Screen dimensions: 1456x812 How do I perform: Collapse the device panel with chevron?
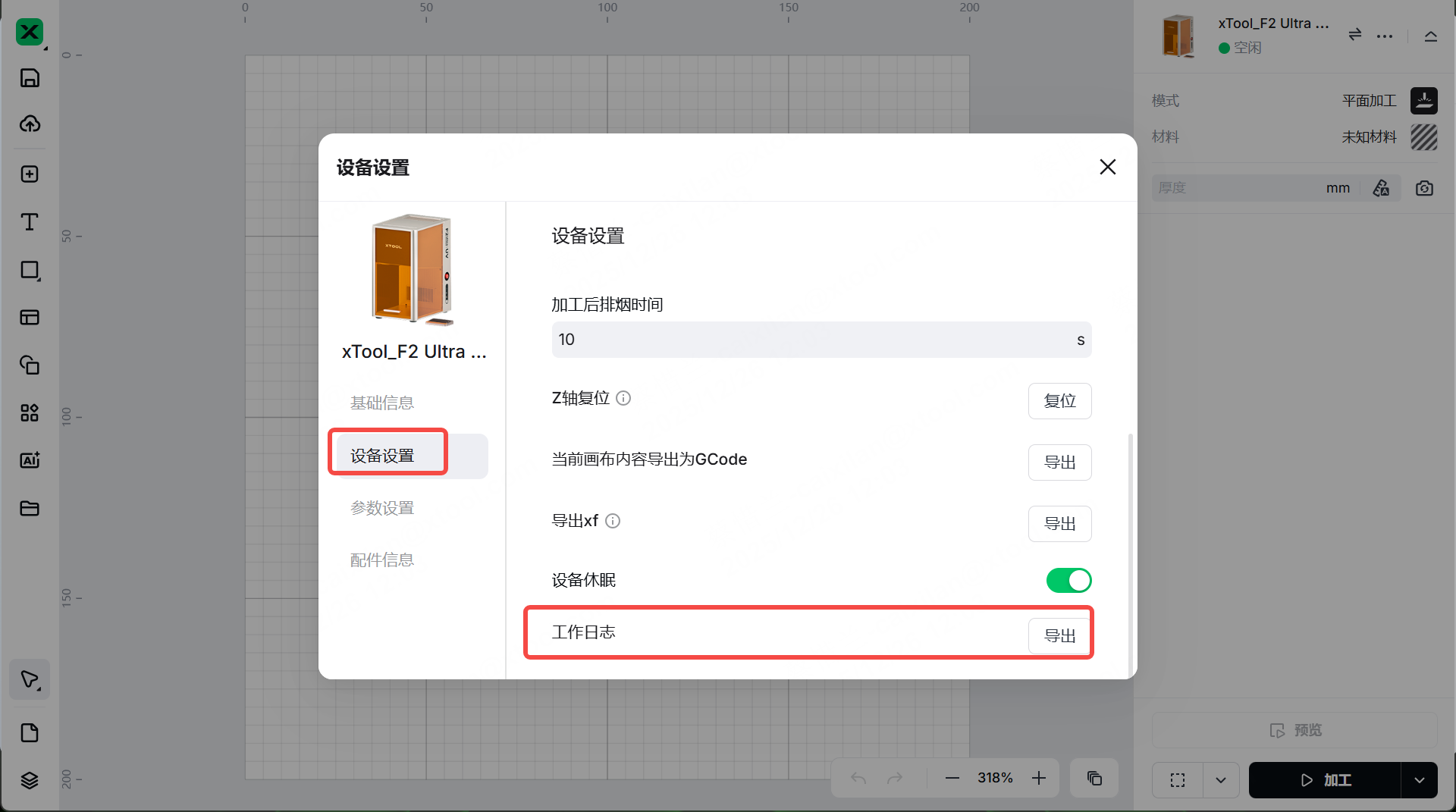pyautogui.click(x=1431, y=36)
